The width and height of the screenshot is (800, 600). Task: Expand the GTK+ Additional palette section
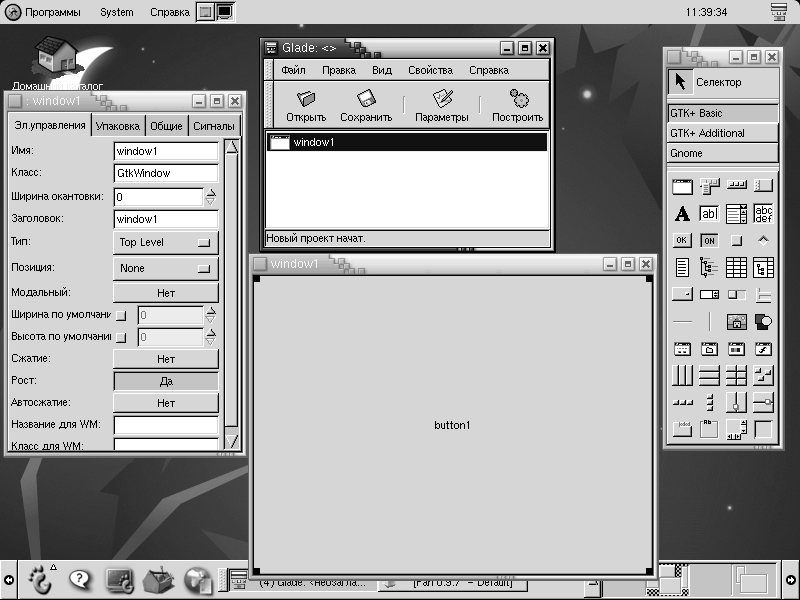click(722, 133)
